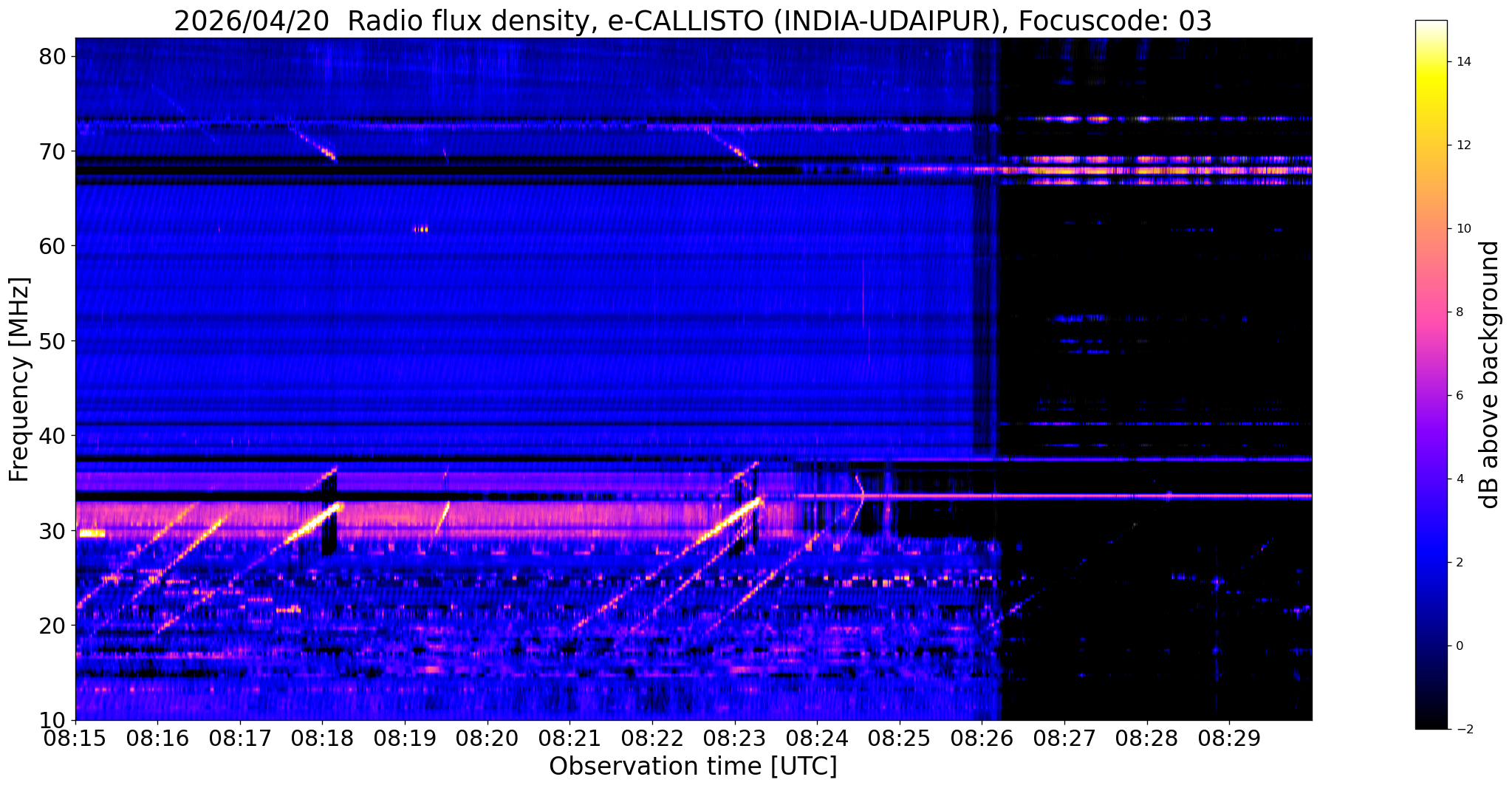Click the 20 MHz frequency tick label
The image size is (1512, 788).
(x=53, y=626)
